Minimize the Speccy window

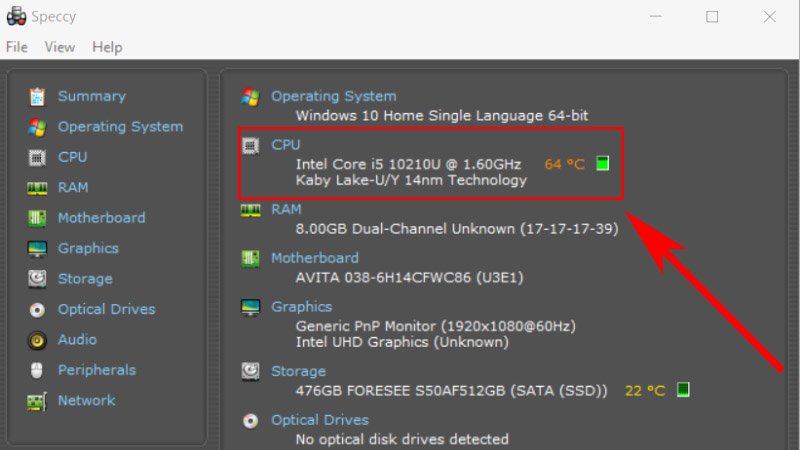[656, 16]
